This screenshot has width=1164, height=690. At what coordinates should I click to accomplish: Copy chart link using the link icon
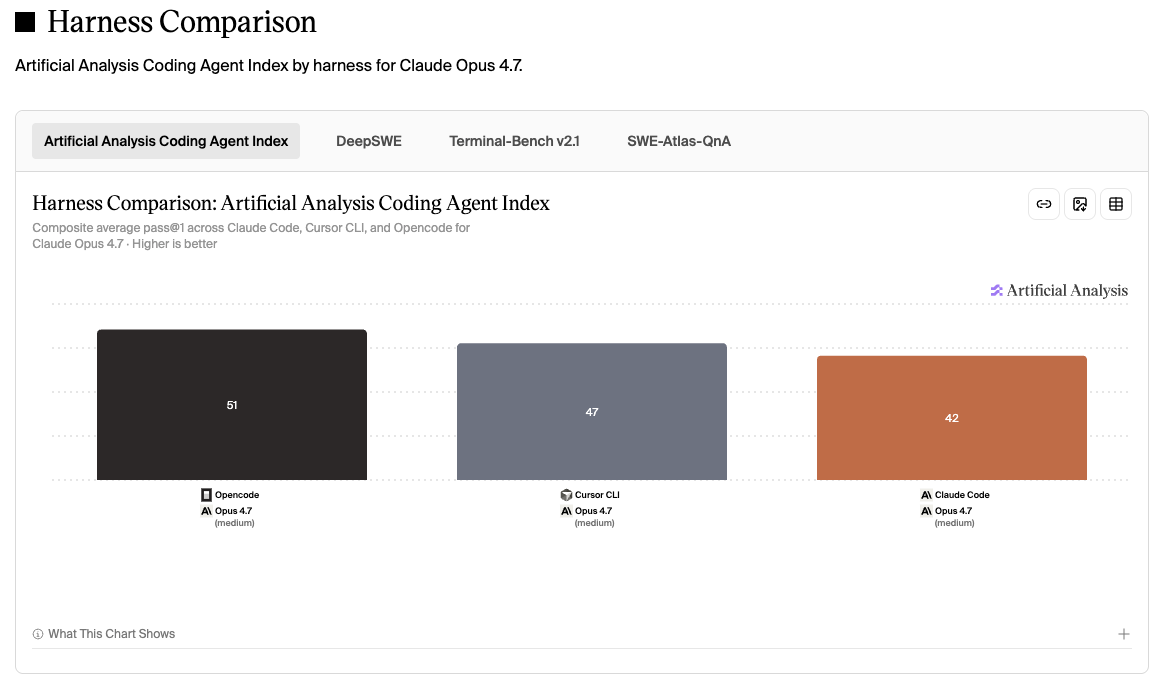pos(1043,204)
